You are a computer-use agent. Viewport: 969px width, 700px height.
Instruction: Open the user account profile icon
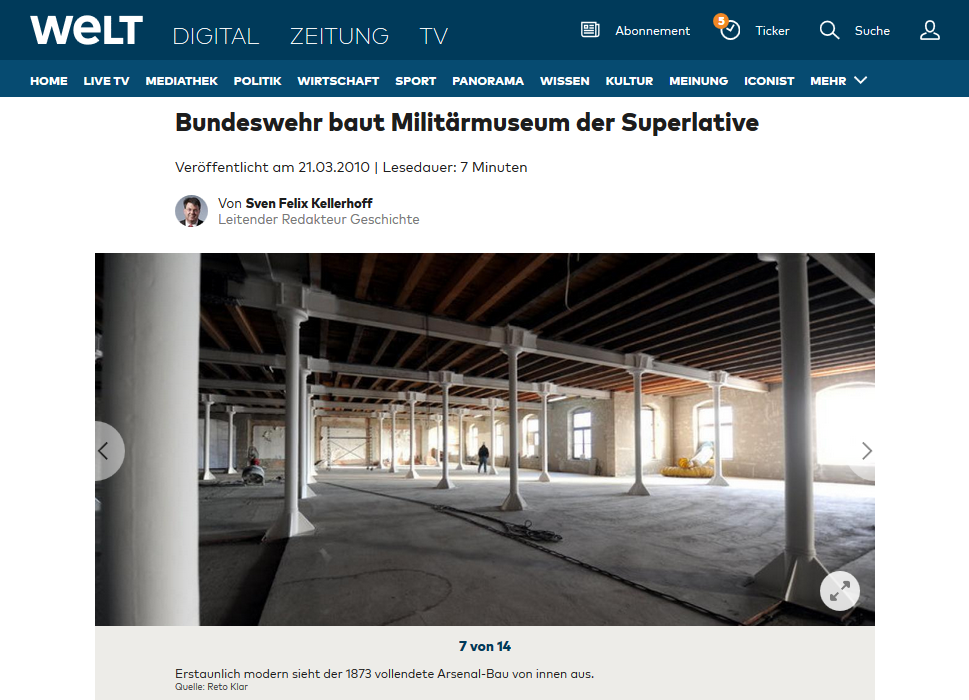click(x=929, y=30)
